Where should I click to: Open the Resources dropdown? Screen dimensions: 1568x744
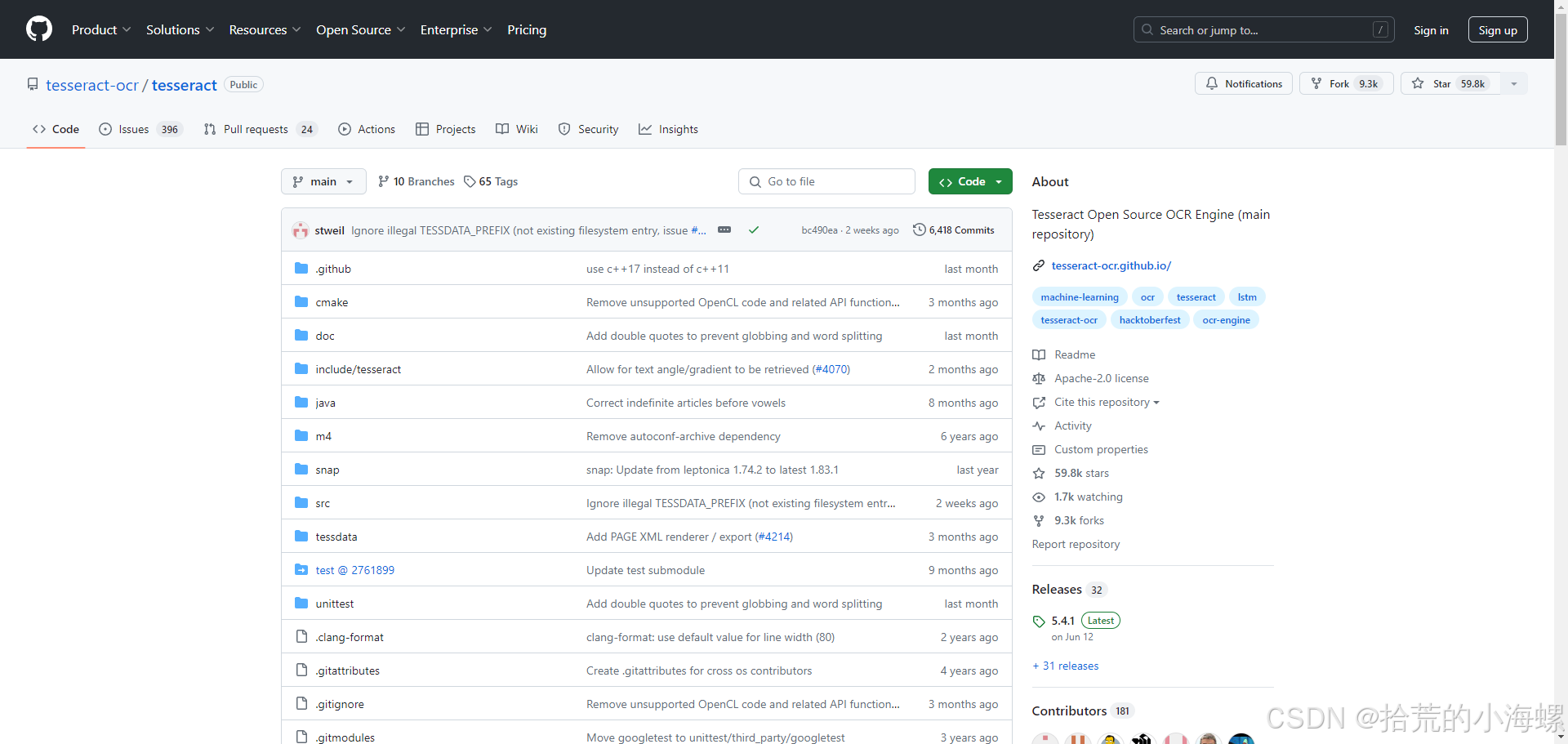pos(265,29)
